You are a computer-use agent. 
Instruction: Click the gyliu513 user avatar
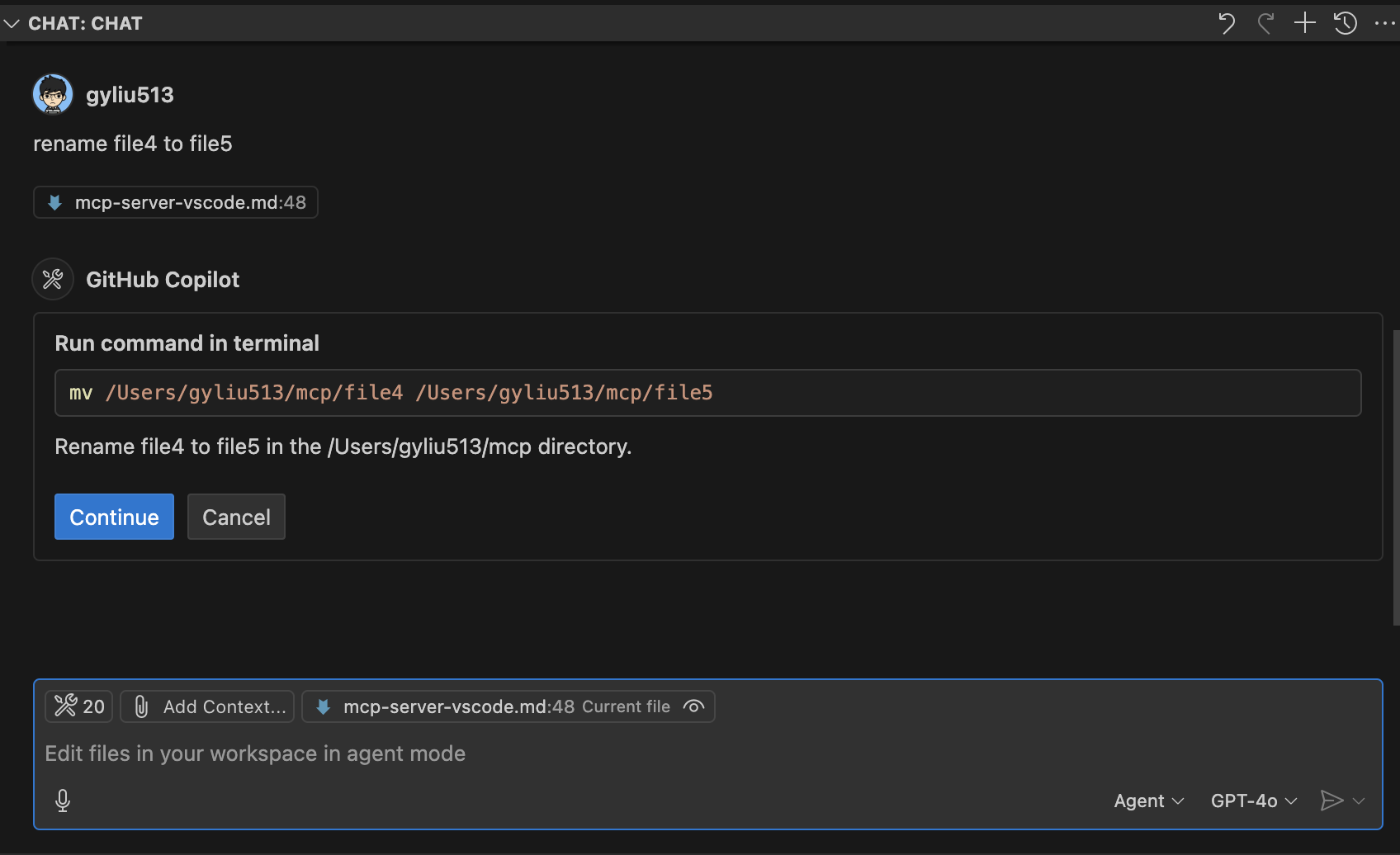(53, 94)
